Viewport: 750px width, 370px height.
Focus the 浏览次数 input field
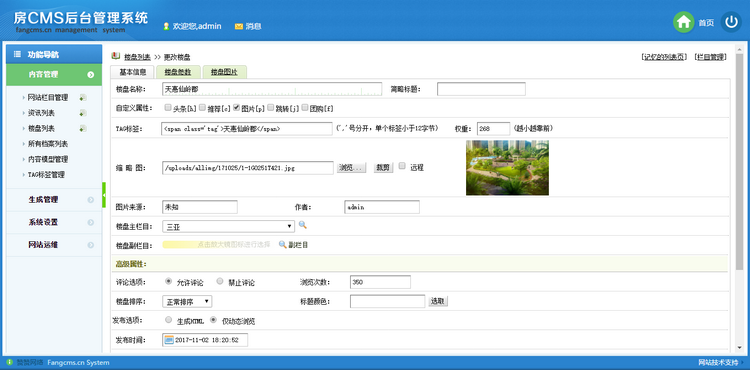tap(380, 282)
